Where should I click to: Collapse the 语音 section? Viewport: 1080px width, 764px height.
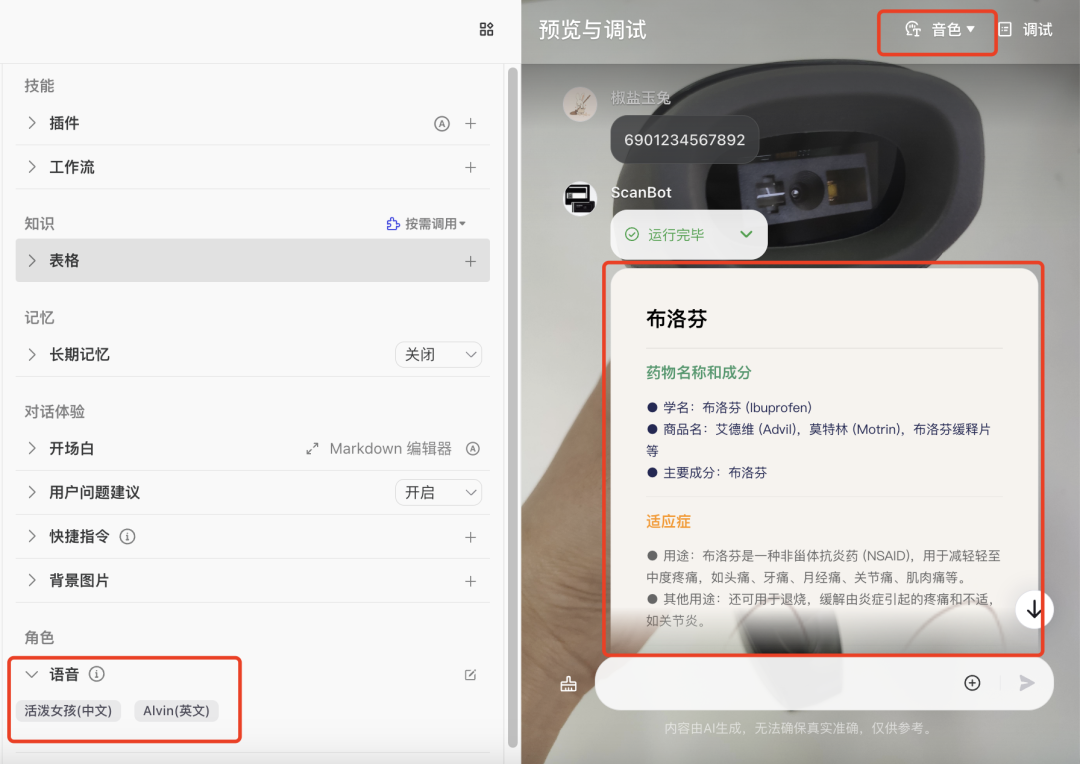click(32, 674)
